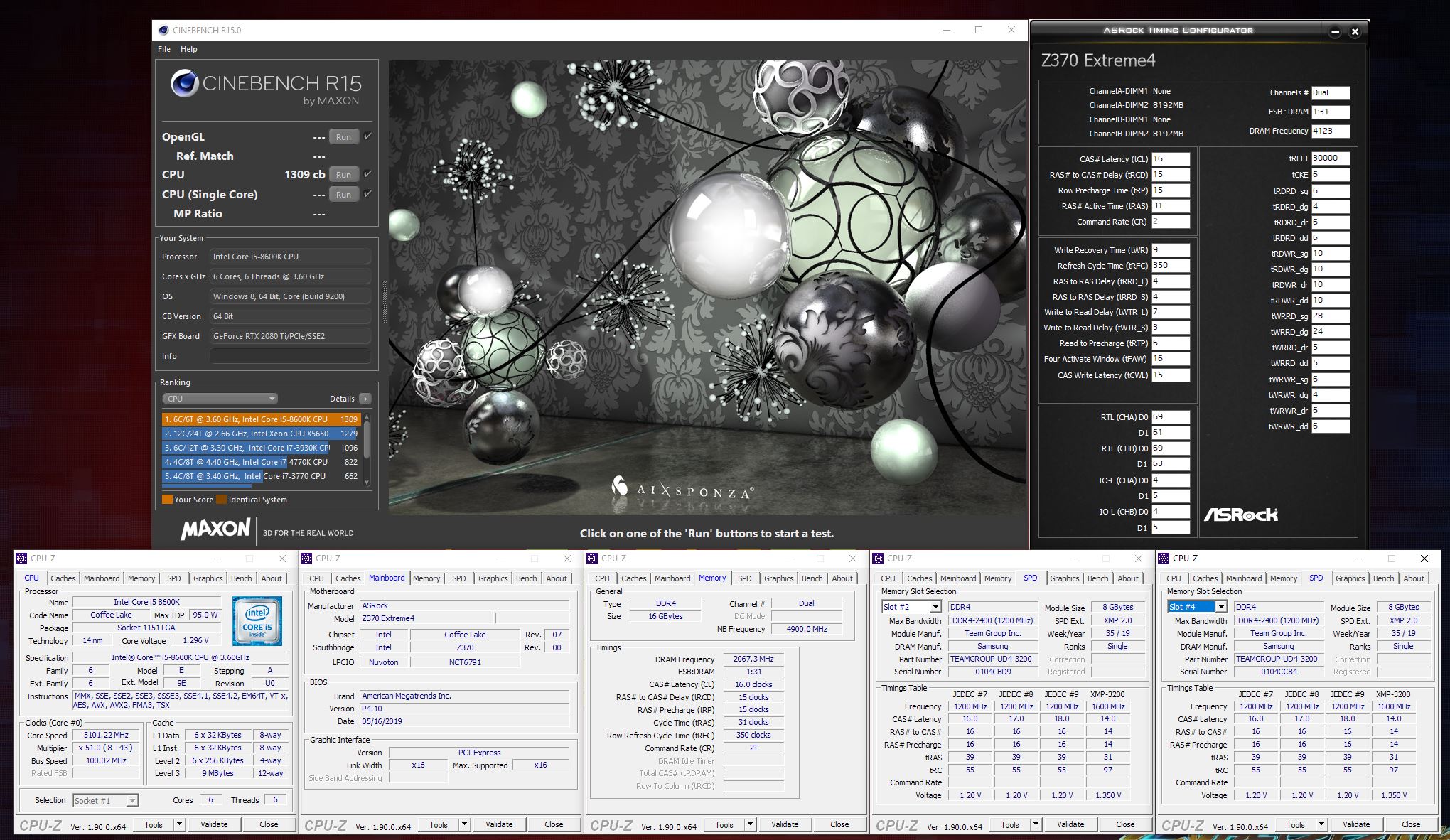Click the rendered Cinebench scene image

[707, 287]
